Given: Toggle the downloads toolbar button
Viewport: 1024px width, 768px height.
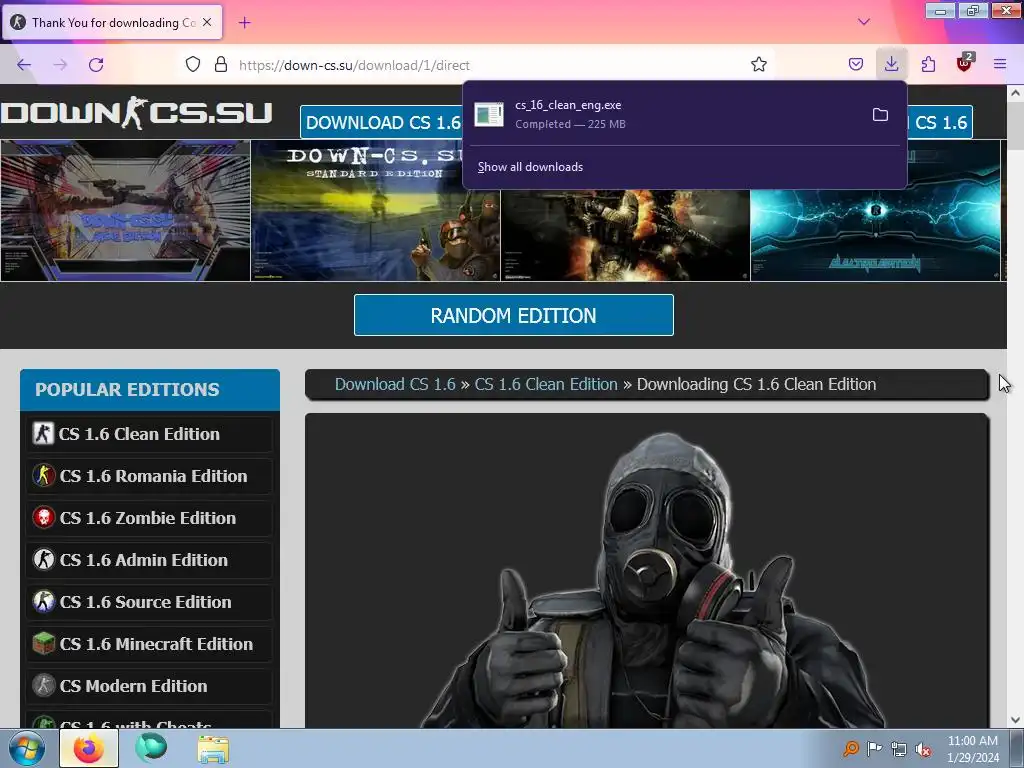Looking at the screenshot, I should [x=891, y=64].
